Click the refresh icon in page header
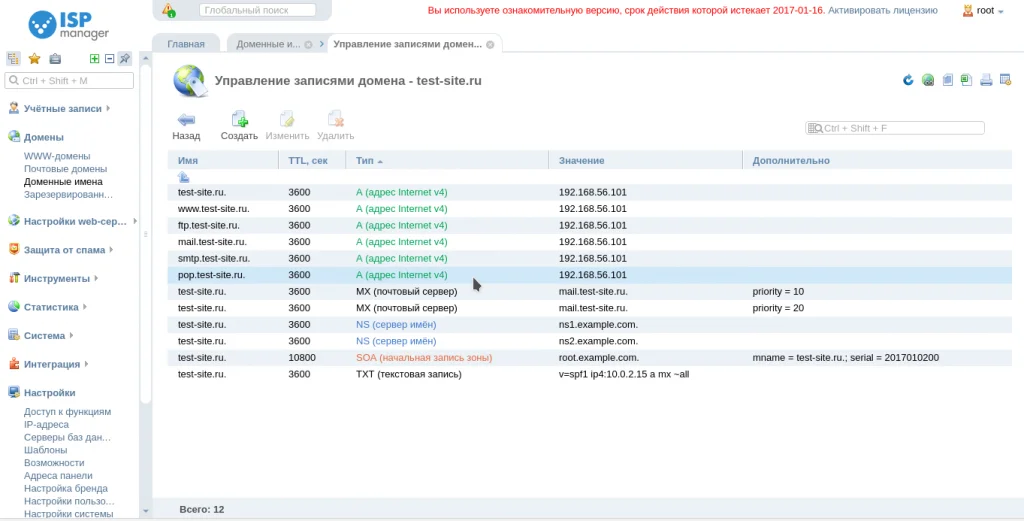This screenshot has width=1024, height=521. (x=908, y=80)
